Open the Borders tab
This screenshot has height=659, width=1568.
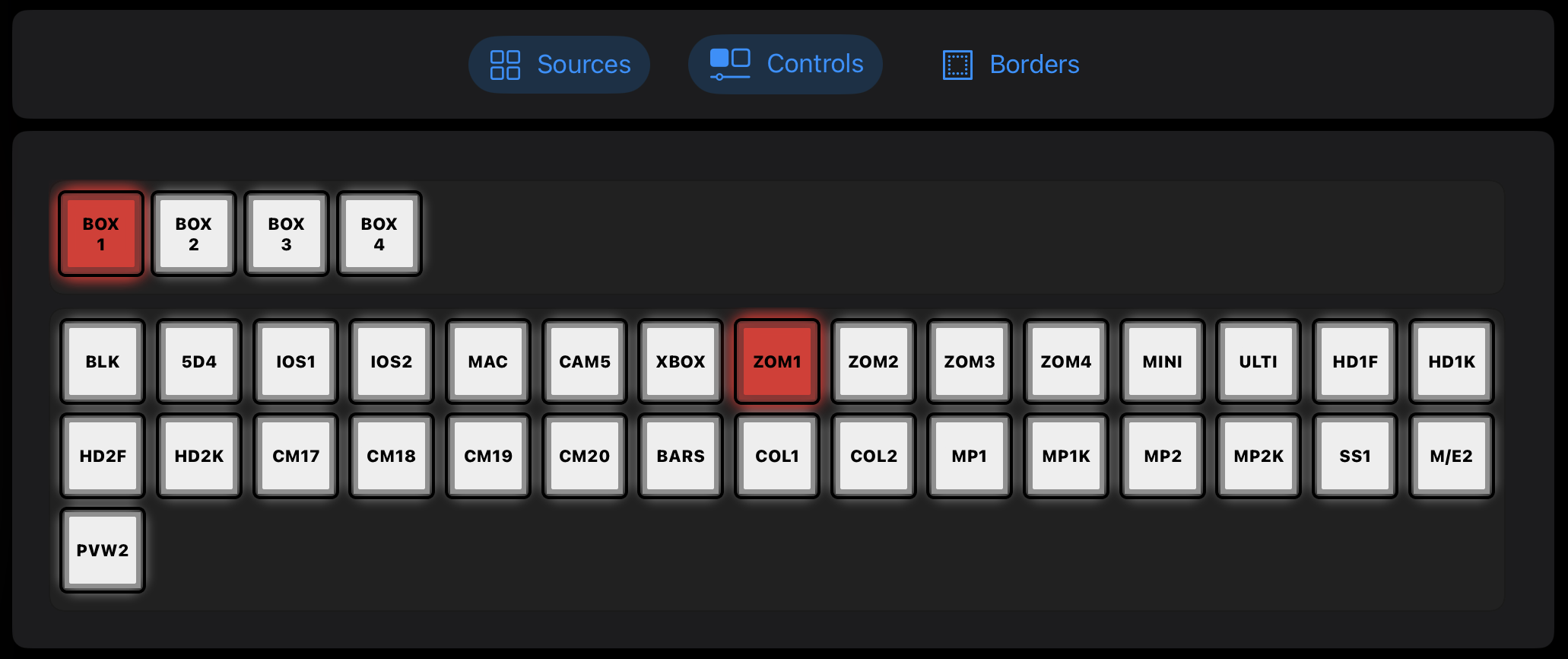[1011, 65]
